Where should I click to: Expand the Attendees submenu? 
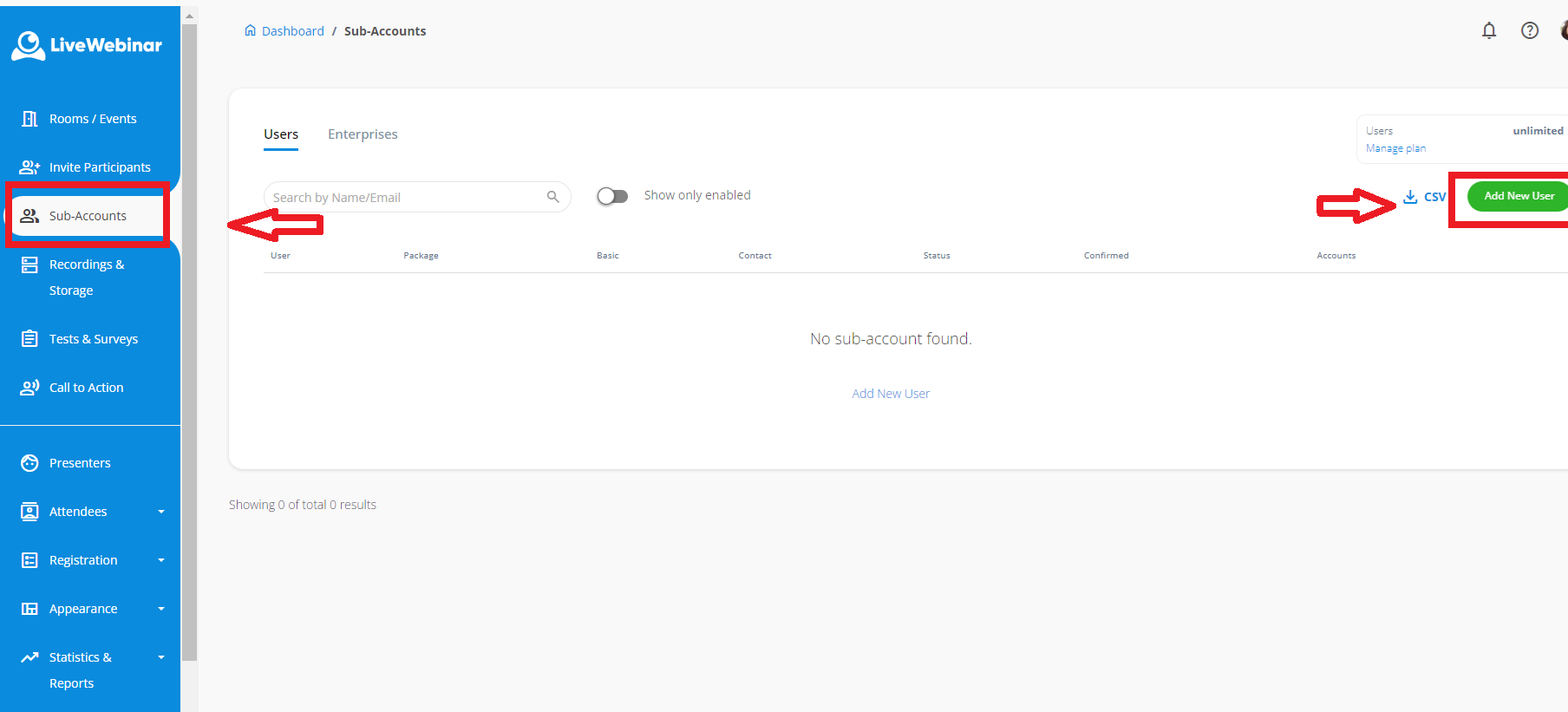(x=160, y=512)
